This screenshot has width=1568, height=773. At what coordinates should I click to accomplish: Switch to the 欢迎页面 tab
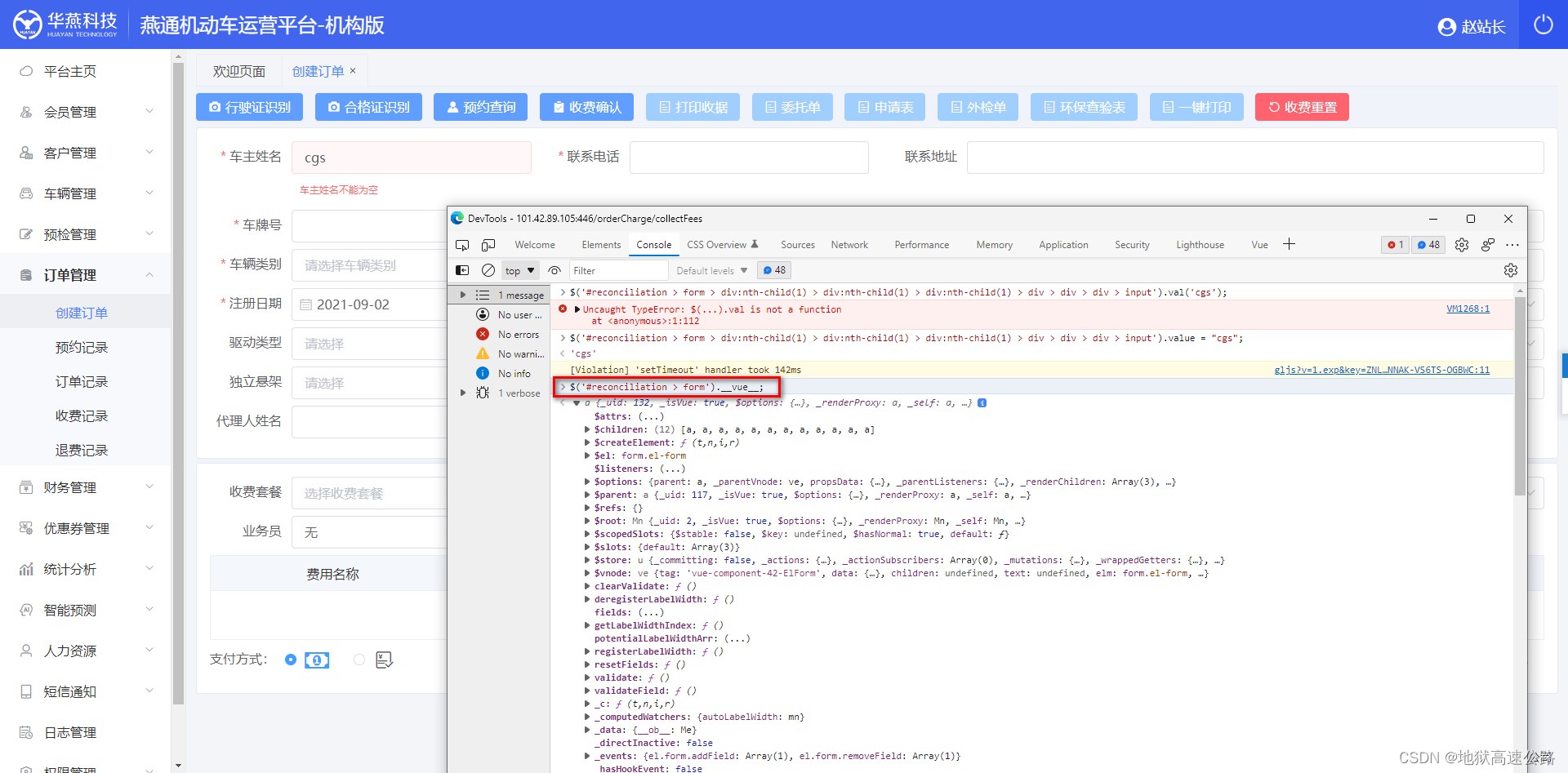point(239,72)
